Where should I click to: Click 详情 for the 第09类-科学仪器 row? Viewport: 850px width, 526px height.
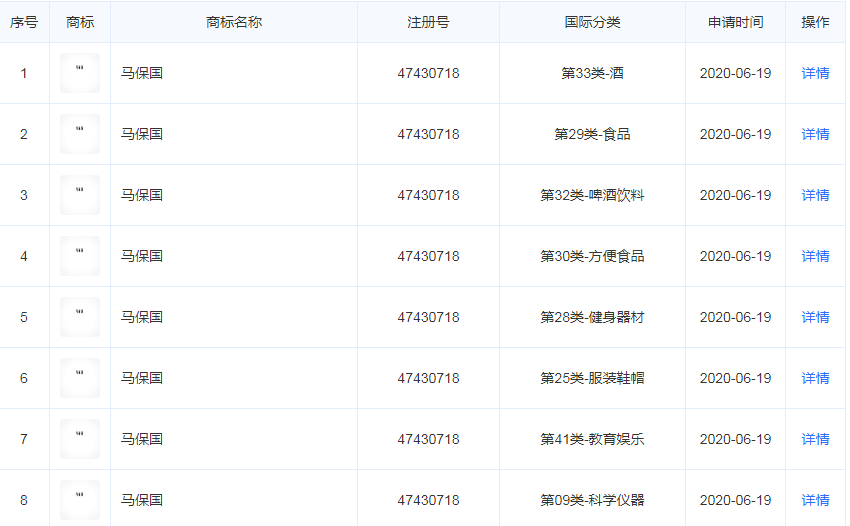[815, 500]
